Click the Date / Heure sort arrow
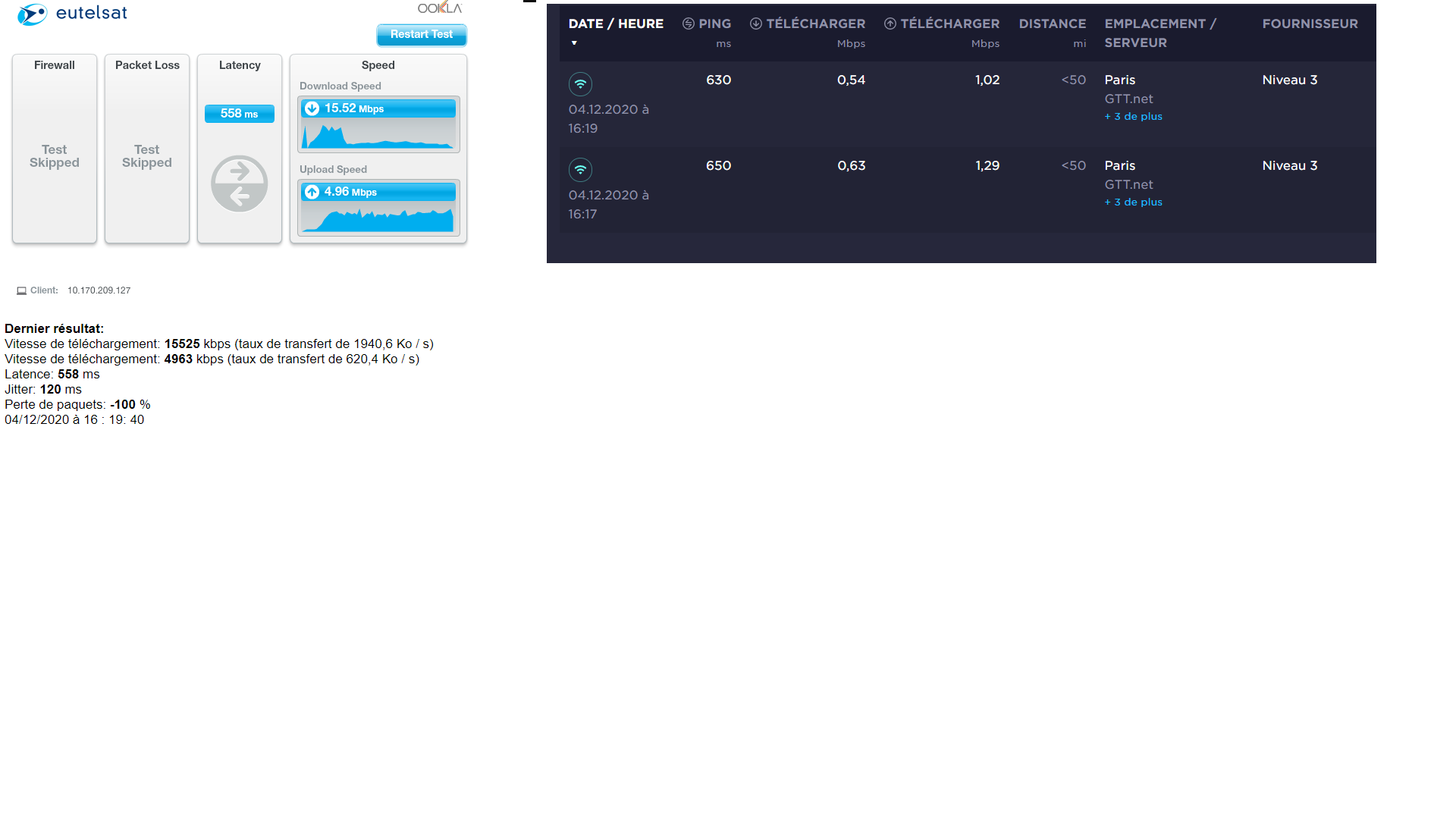Viewport: 1456px width, 819px height. pos(574,43)
